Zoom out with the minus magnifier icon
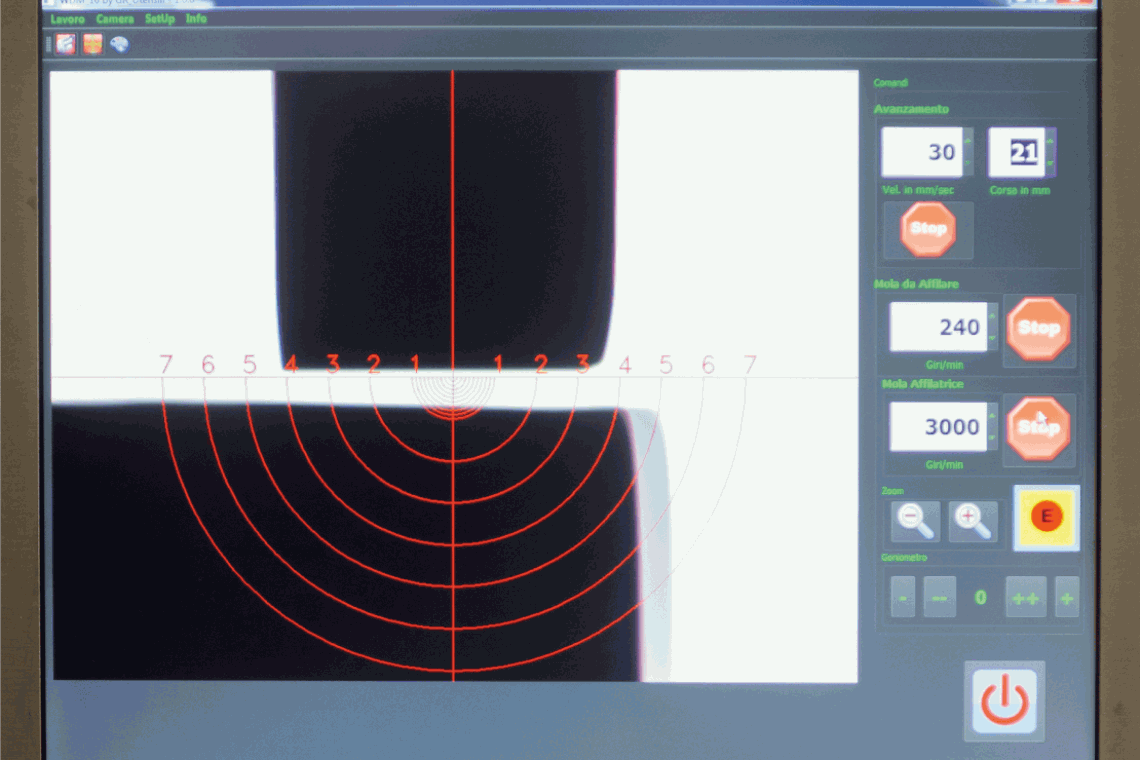 (915, 521)
